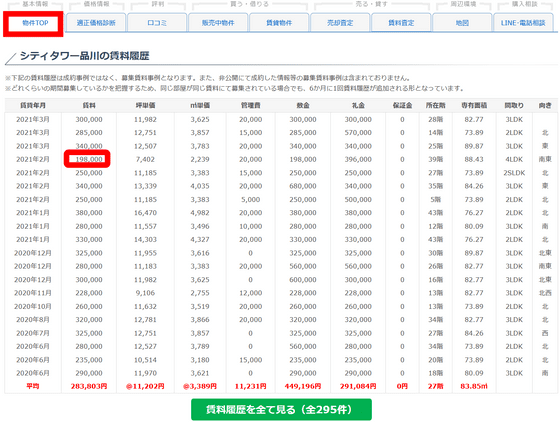Click the average 坪単価 @11,202円
The image size is (560, 422).
pyautogui.click(x=145, y=386)
